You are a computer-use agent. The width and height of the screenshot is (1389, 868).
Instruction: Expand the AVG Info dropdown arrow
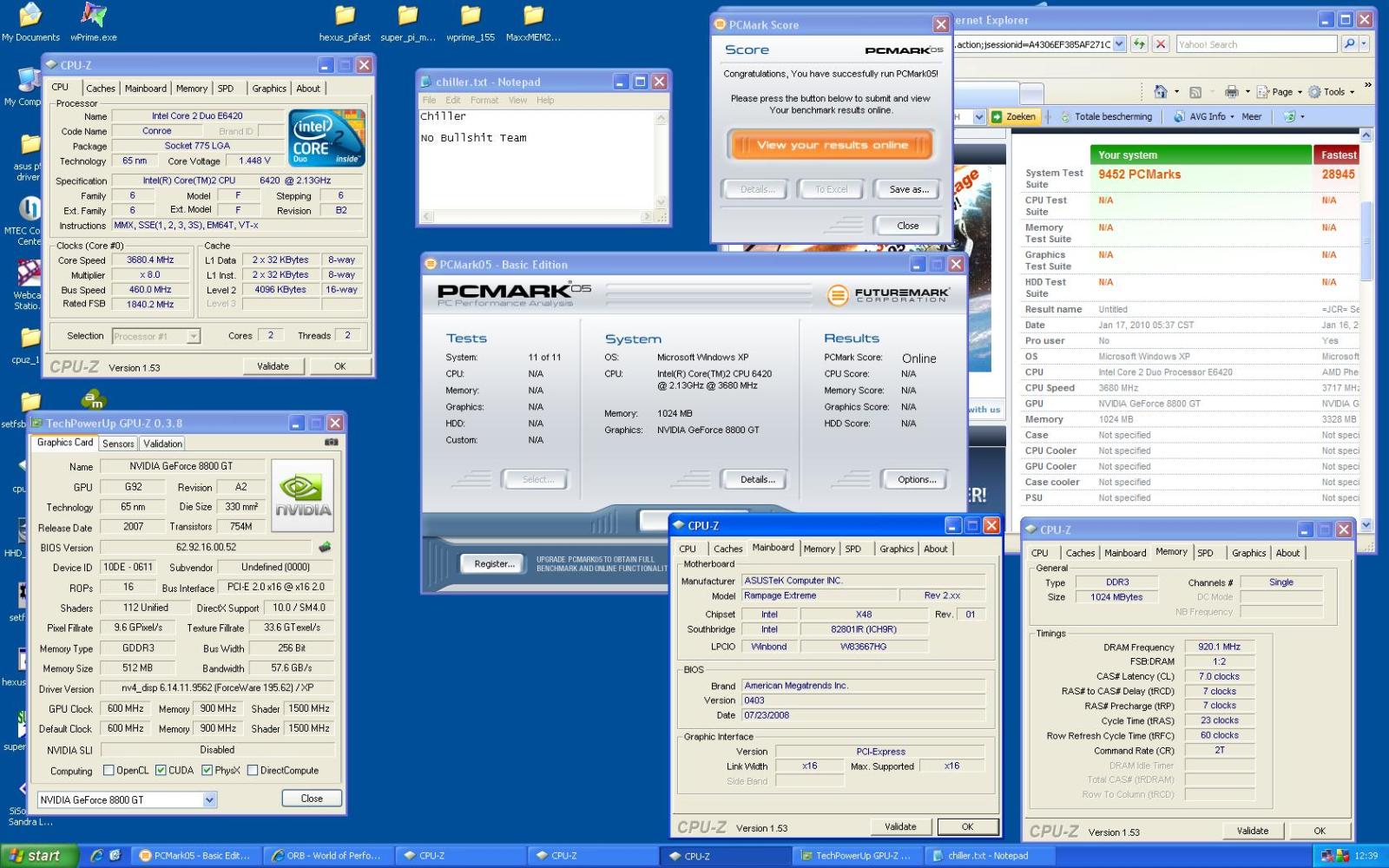1232,116
